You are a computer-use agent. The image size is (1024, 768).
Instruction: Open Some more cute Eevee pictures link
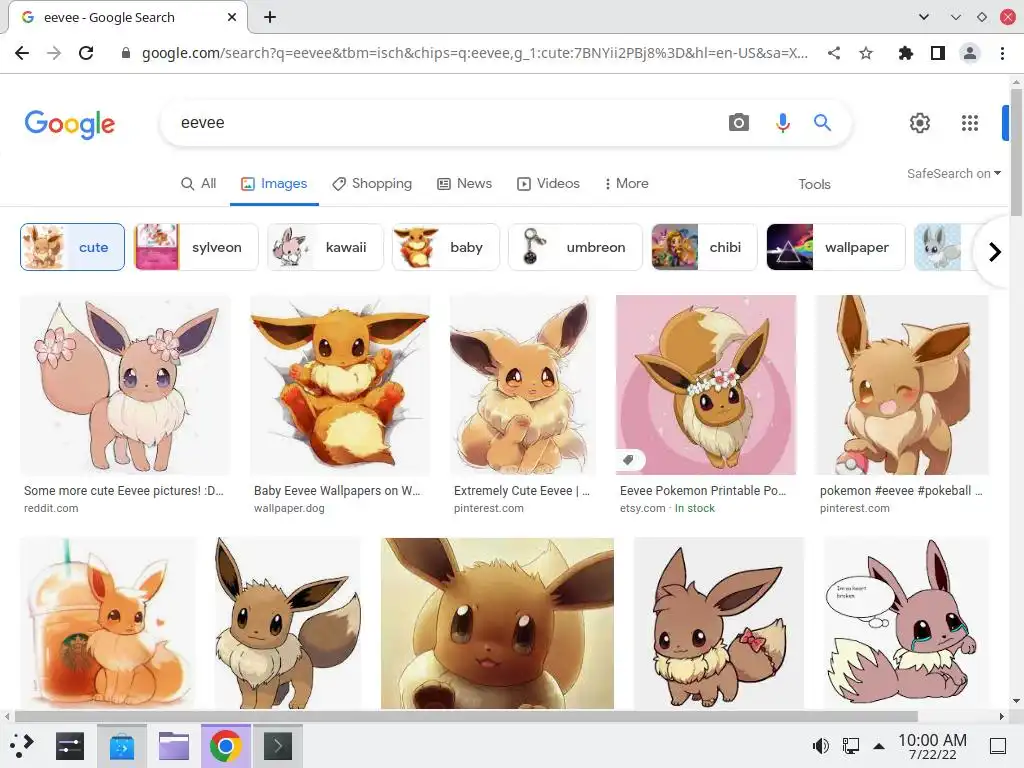(x=124, y=490)
